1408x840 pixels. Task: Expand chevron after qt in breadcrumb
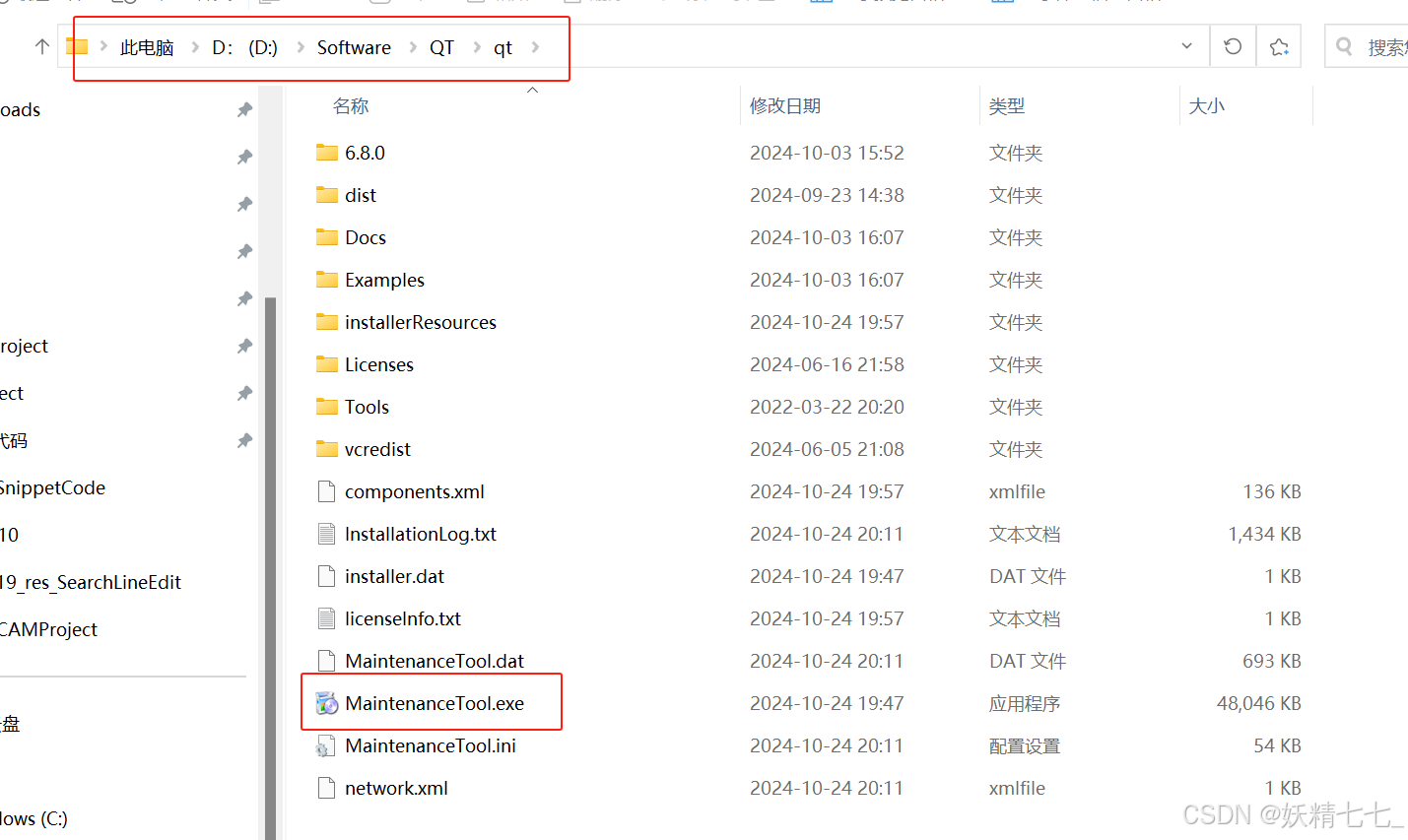point(535,47)
